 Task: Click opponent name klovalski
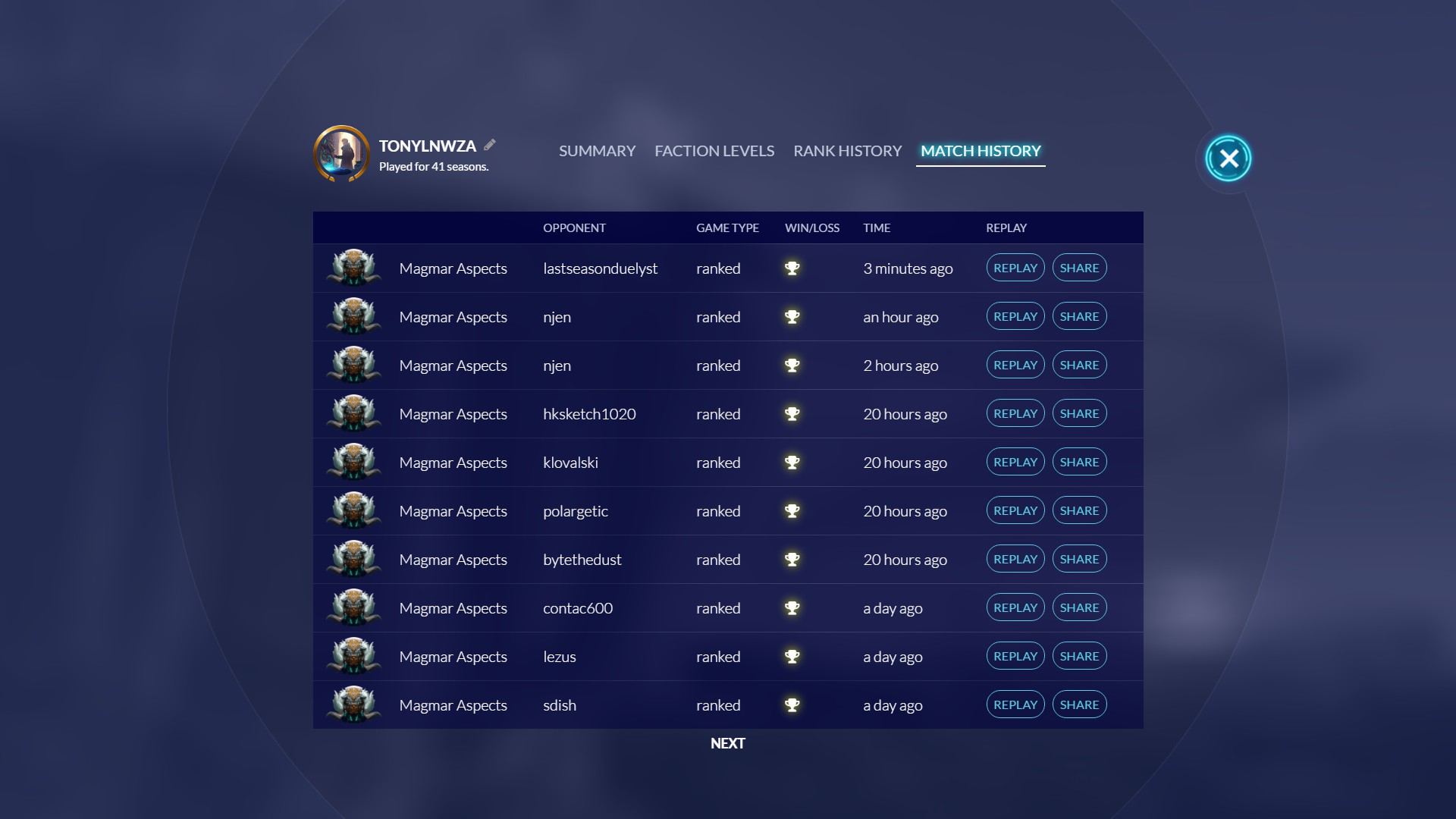click(x=570, y=463)
